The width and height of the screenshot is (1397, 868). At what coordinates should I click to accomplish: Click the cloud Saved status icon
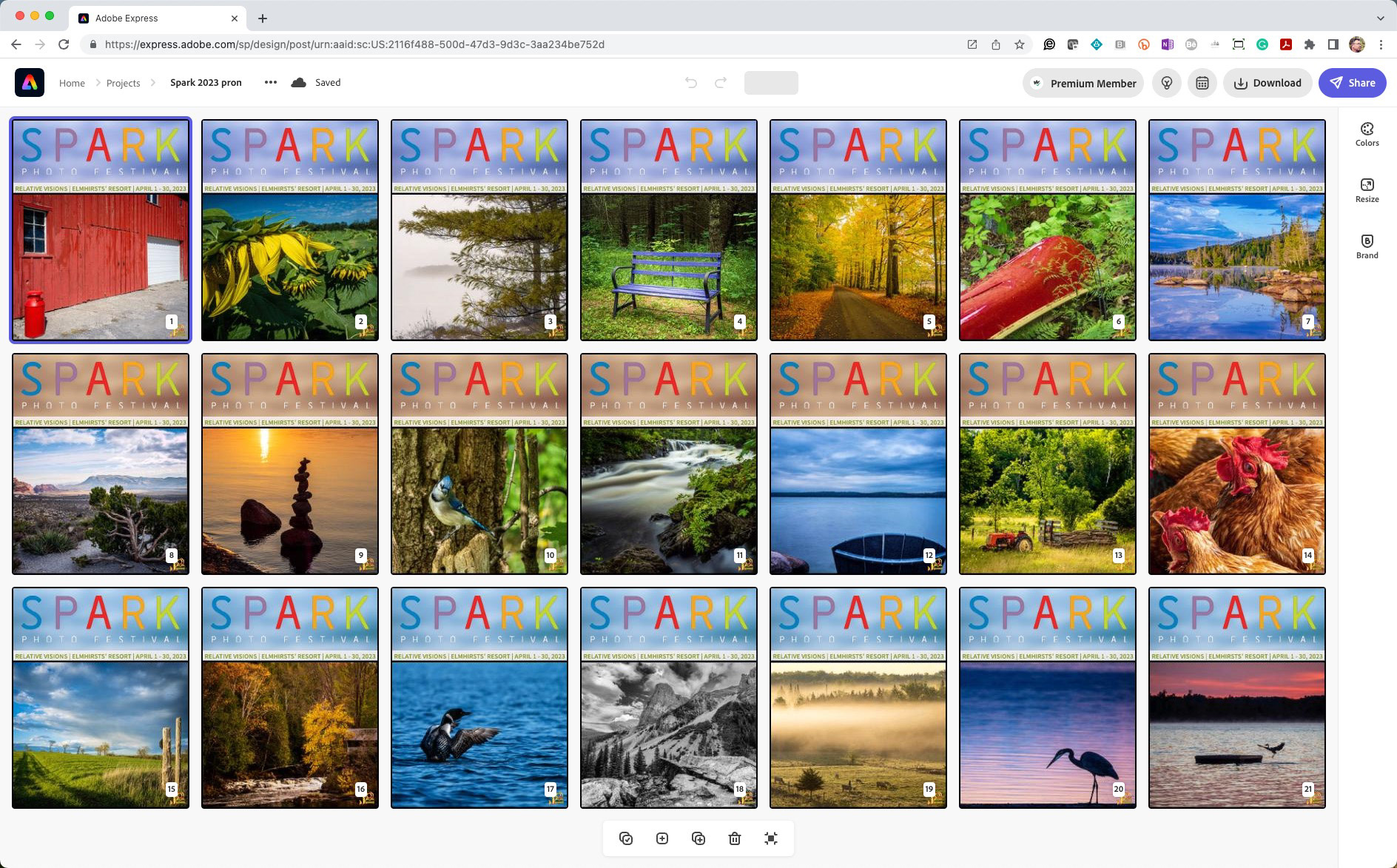[x=299, y=83]
